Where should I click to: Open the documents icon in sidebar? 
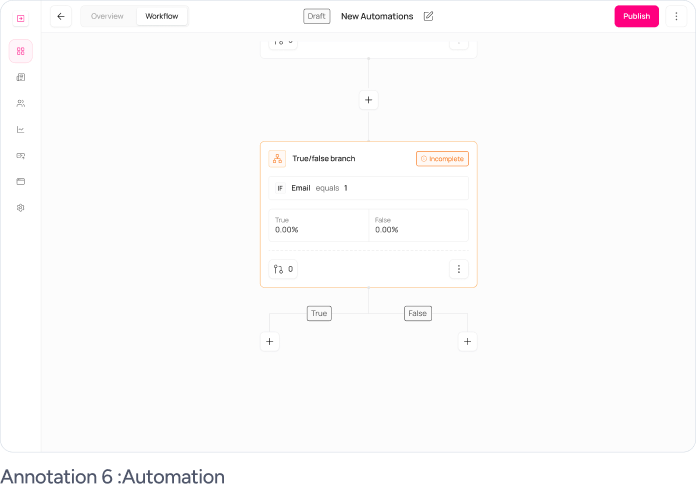point(20,77)
